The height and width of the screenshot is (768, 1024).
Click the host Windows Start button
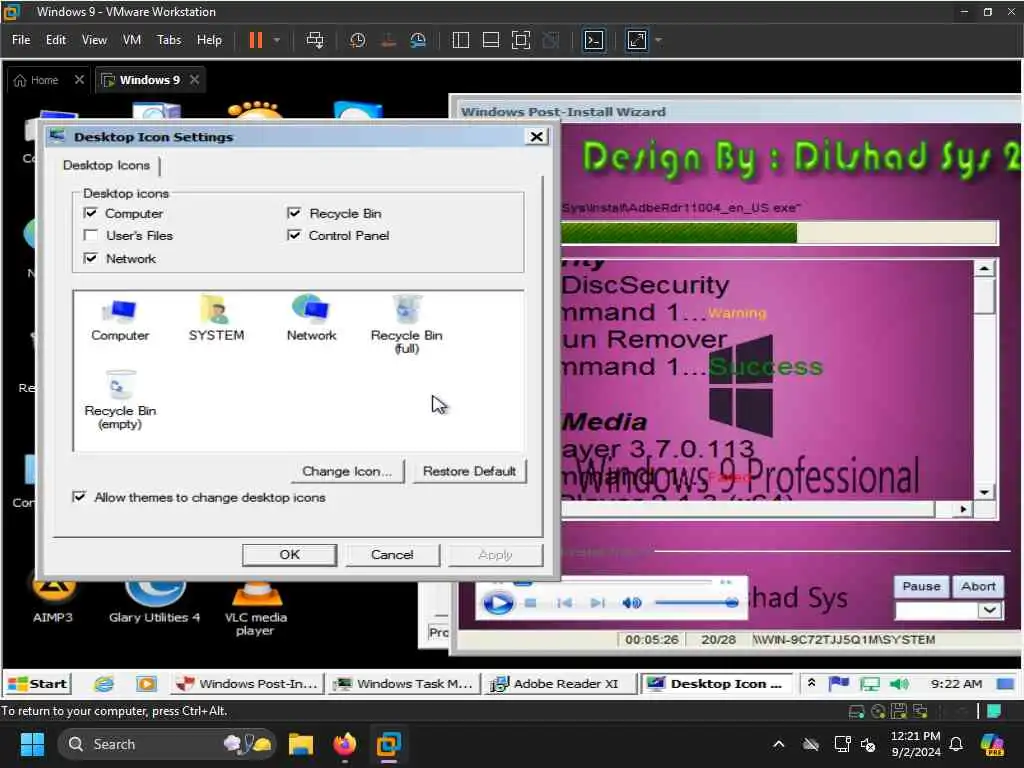tap(32, 744)
